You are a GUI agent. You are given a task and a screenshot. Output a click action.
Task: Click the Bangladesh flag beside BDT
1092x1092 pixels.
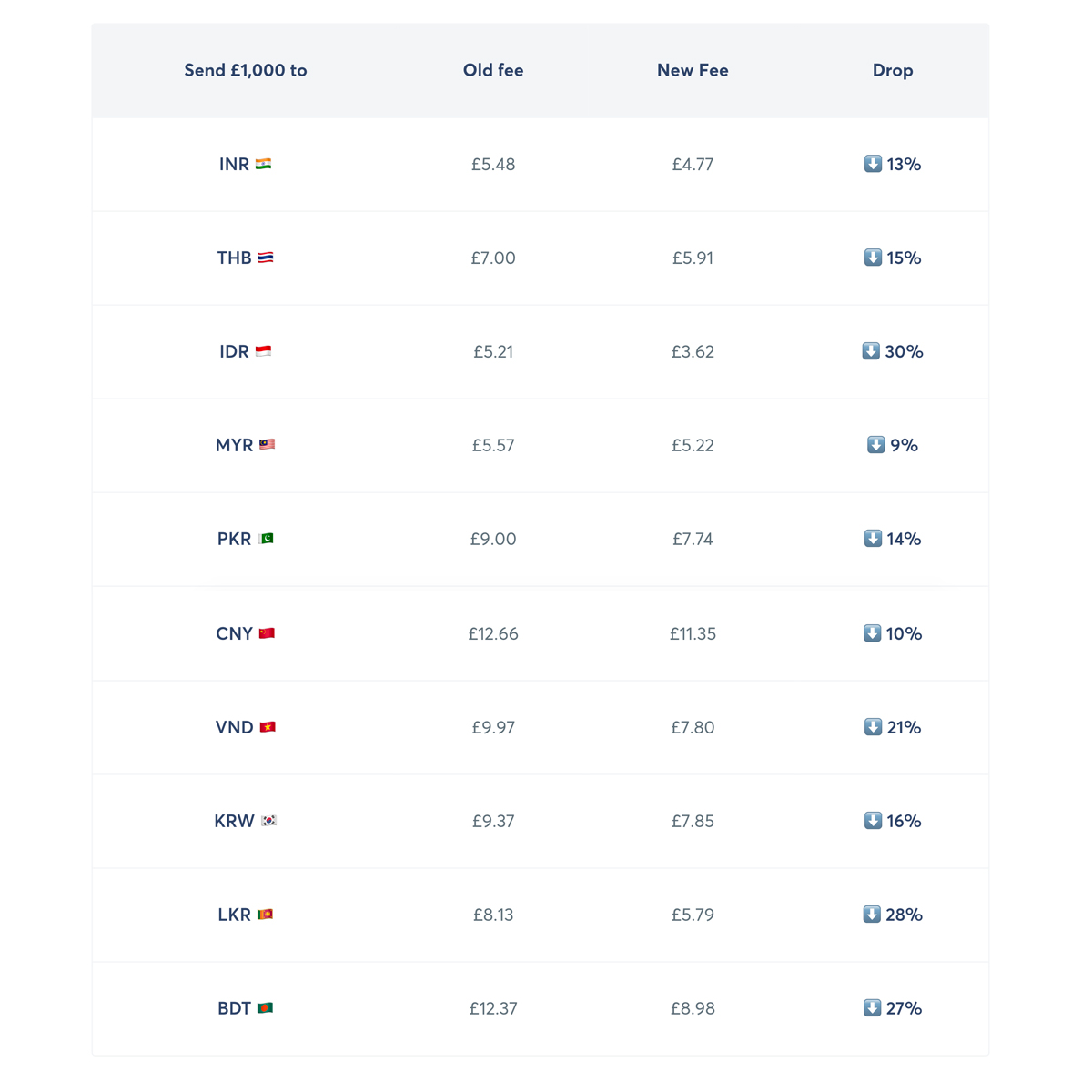click(x=265, y=1008)
